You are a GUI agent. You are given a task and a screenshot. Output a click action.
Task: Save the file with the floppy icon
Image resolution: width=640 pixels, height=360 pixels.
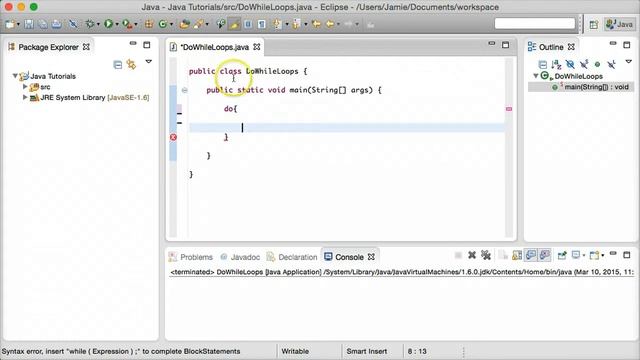tap(29, 24)
